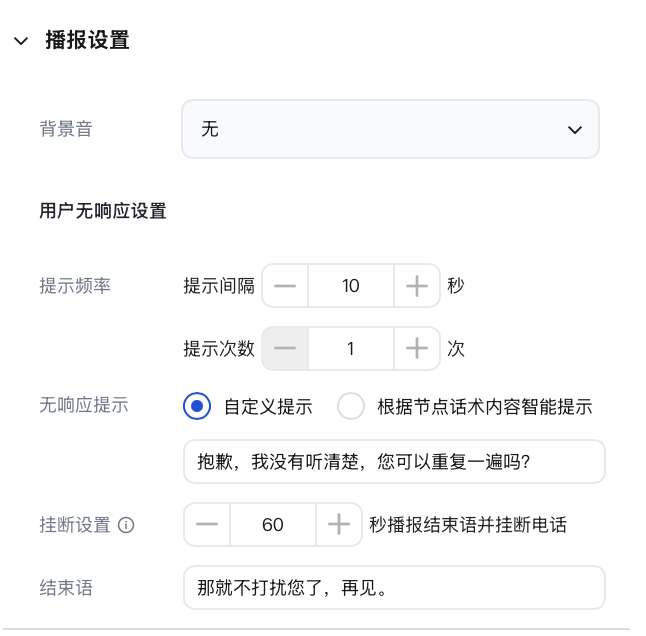
Task: Click the info icon next to 挂断设置
Action: click(x=126, y=525)
